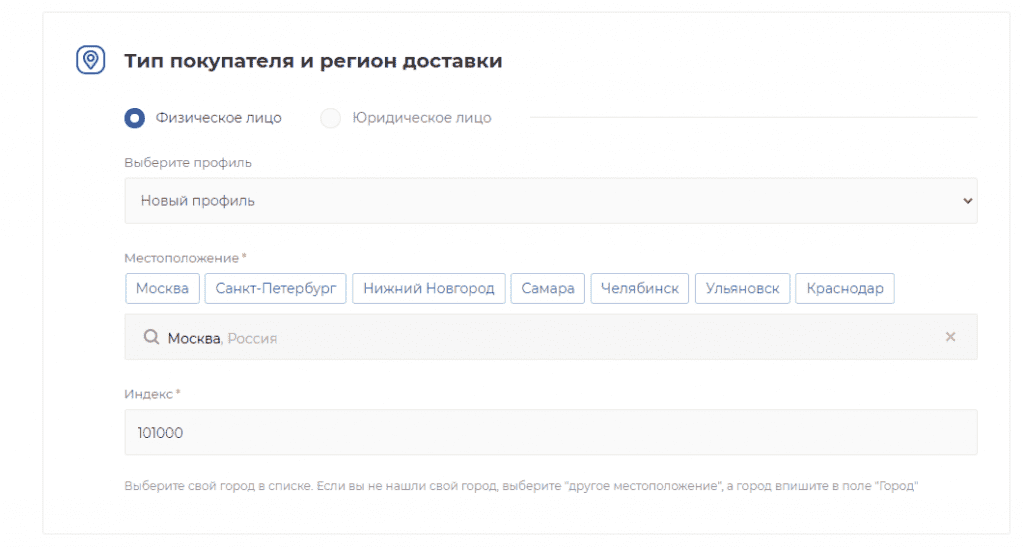Select Челябинск from the city shortcuts
Viewport: 1024px width, 547px height.
(639, 288)
